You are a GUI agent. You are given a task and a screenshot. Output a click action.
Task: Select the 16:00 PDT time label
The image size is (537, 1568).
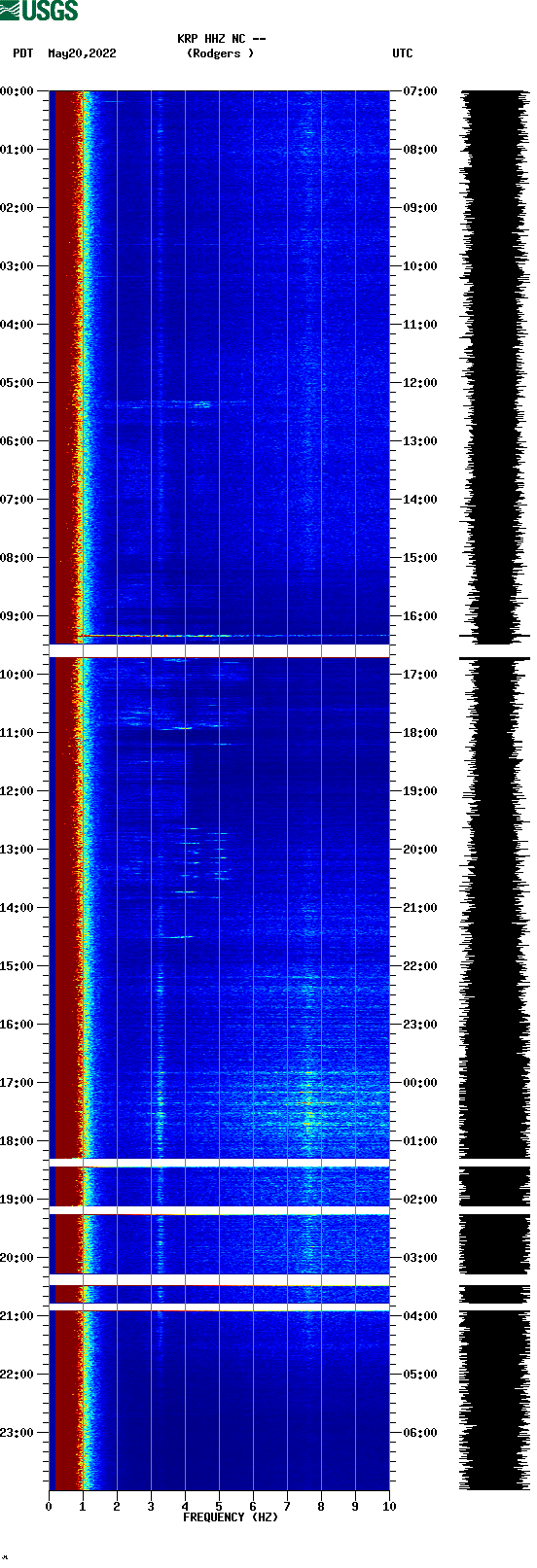[18, 1025]
